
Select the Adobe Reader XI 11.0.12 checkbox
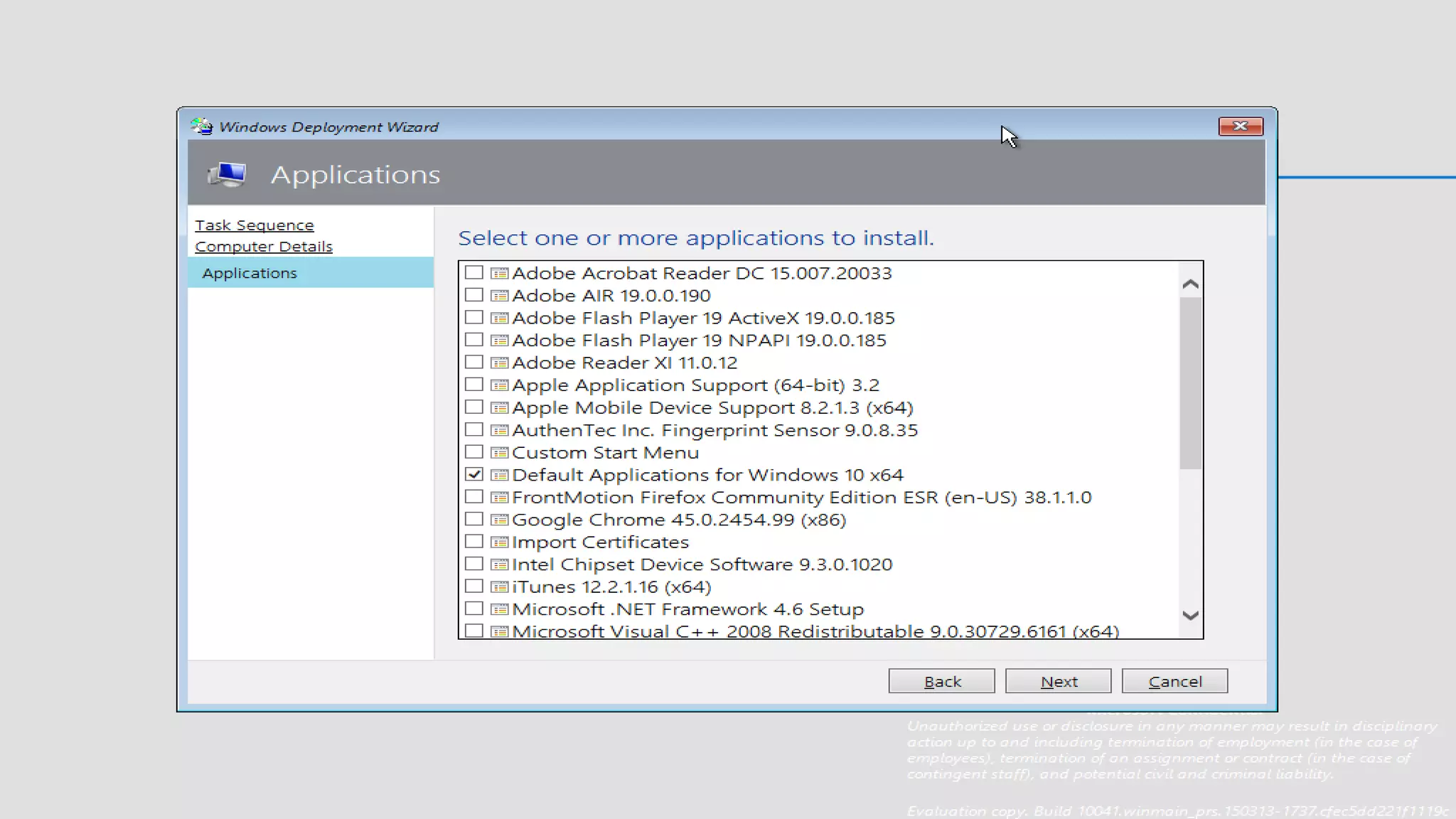[x=474, y=362]
